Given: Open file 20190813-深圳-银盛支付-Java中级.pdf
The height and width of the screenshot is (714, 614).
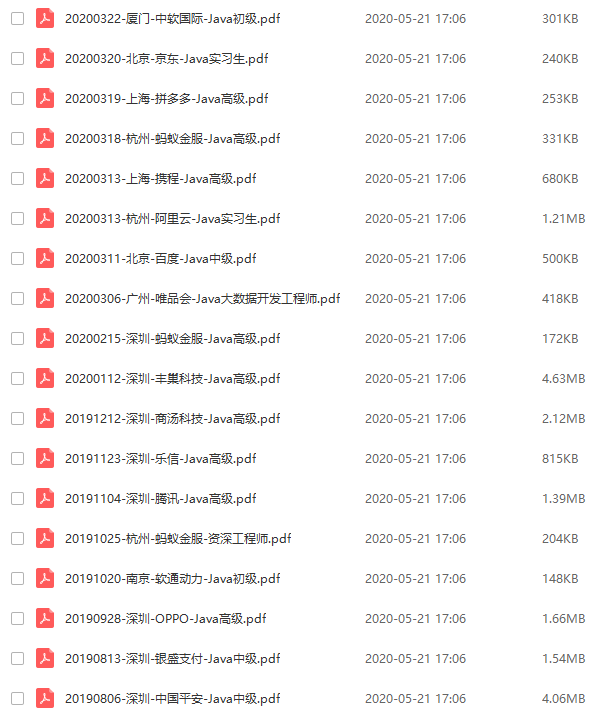Looking at the screenshot, I should click(x=172, y=658).
